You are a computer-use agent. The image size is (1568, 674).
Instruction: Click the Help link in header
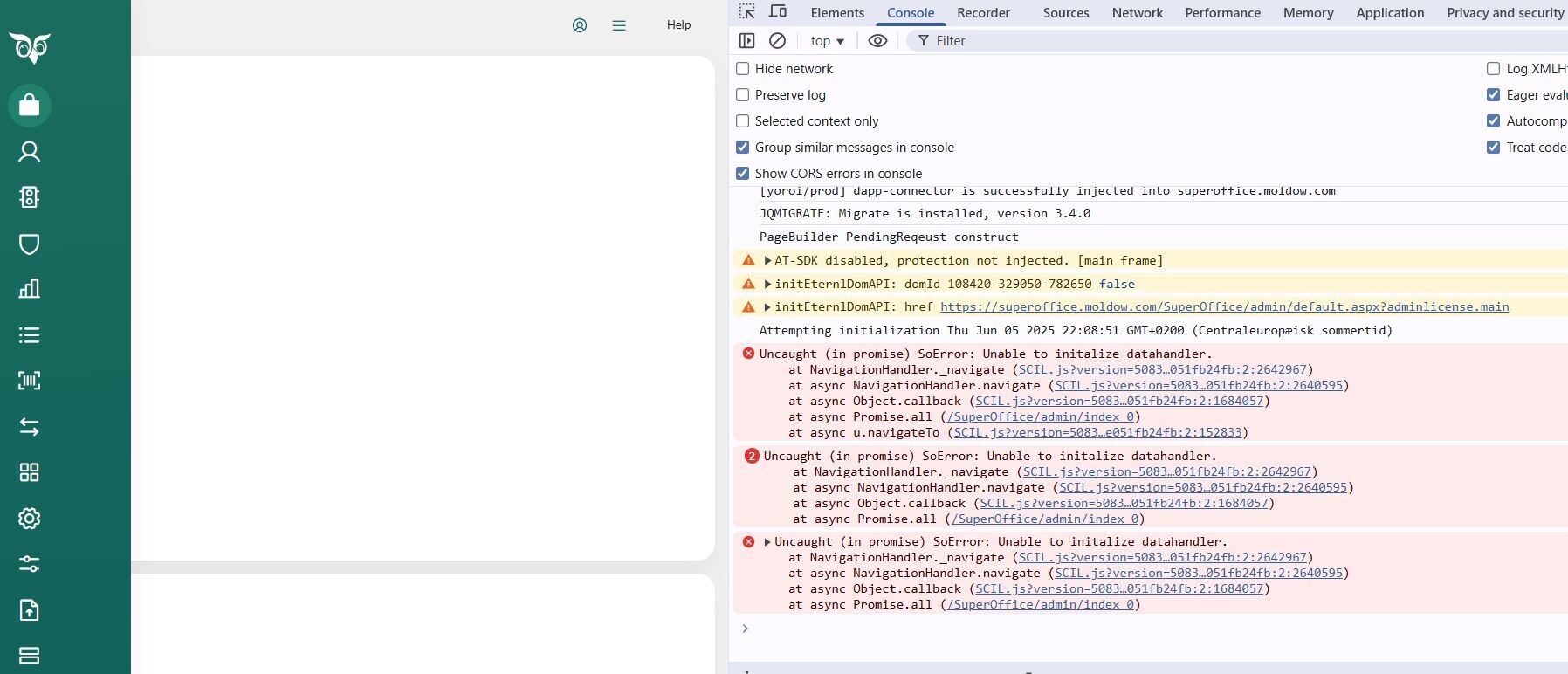[678, 25]
